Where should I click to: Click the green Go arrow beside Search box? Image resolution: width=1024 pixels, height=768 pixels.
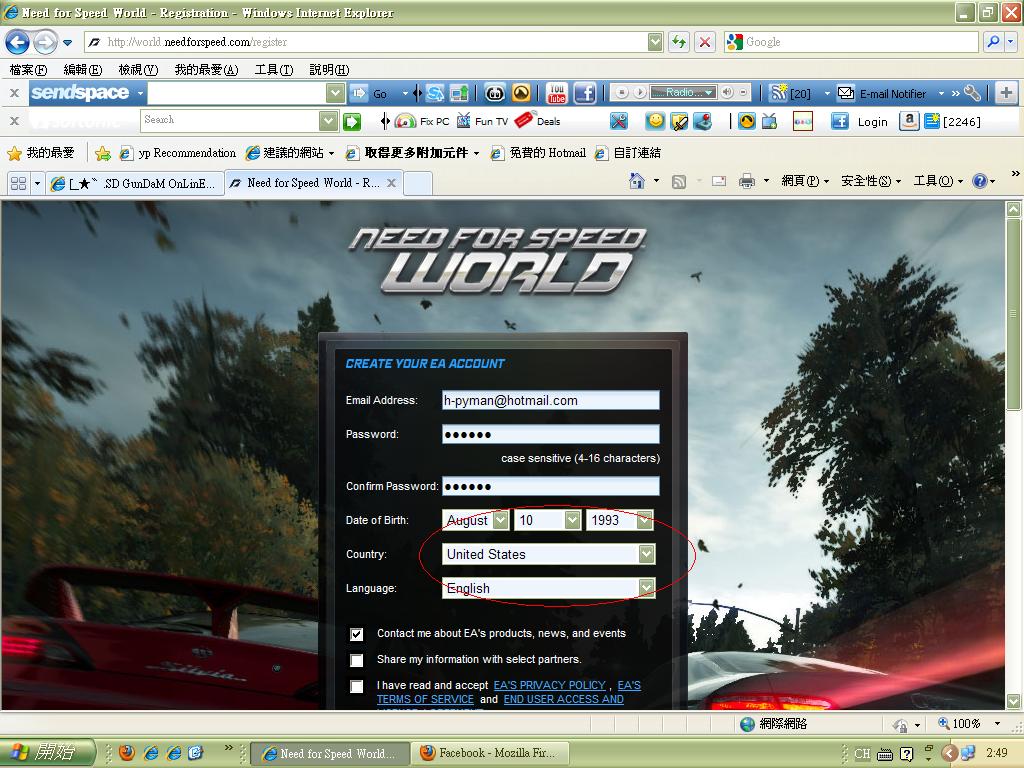[x=352, y=121]
